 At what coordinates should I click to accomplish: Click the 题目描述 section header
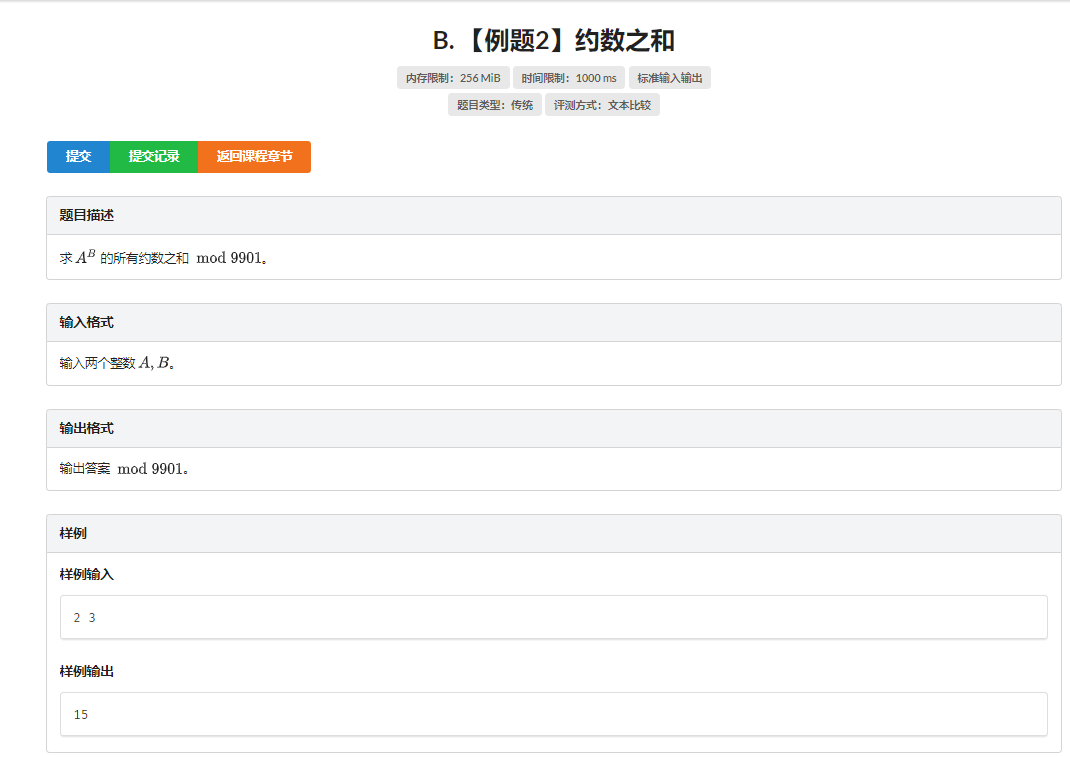tap(553, 216)
